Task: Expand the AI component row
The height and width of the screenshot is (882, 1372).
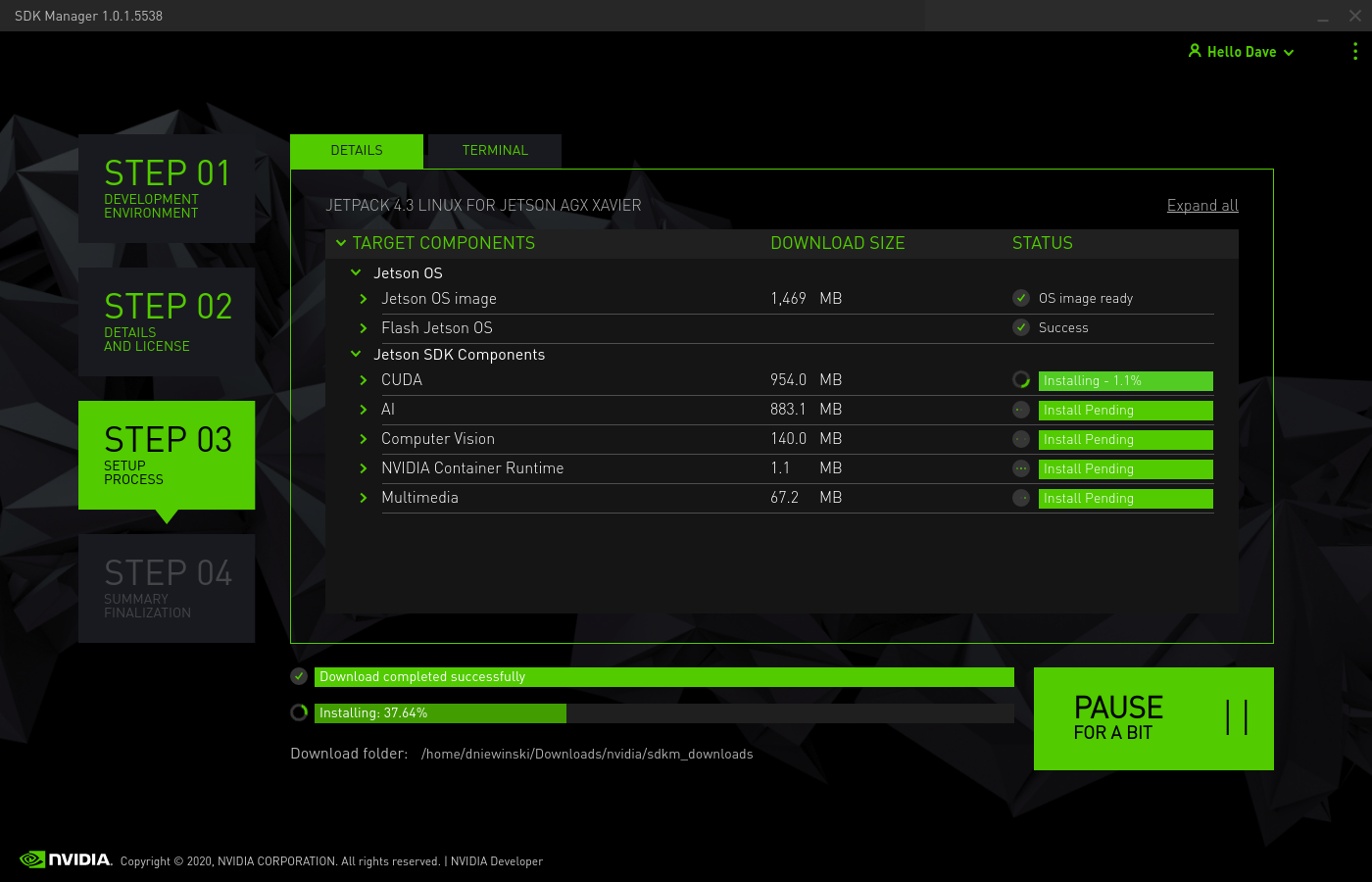Action: click(364, 410)
